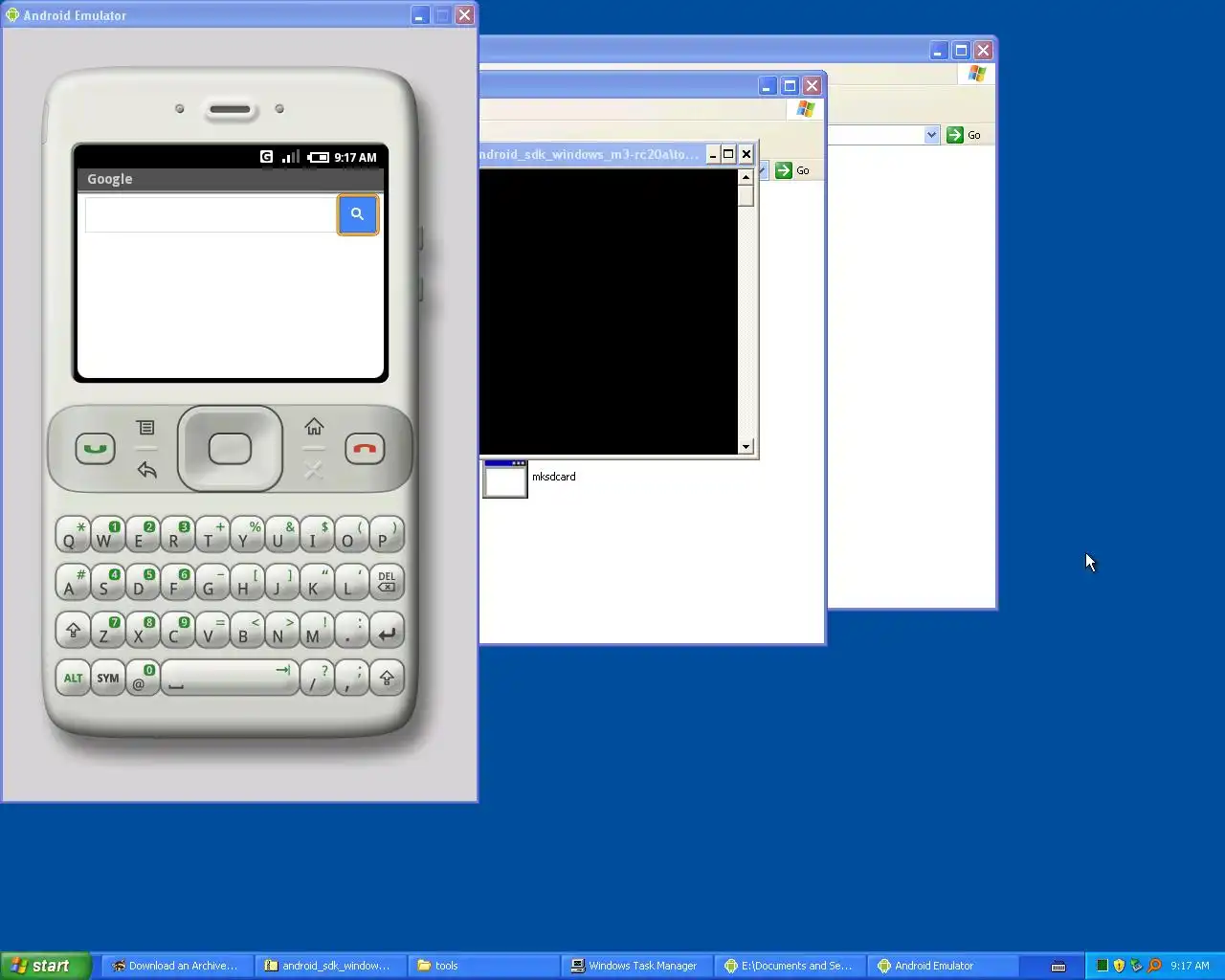Tap the green call button on the phone

[95, 448]
